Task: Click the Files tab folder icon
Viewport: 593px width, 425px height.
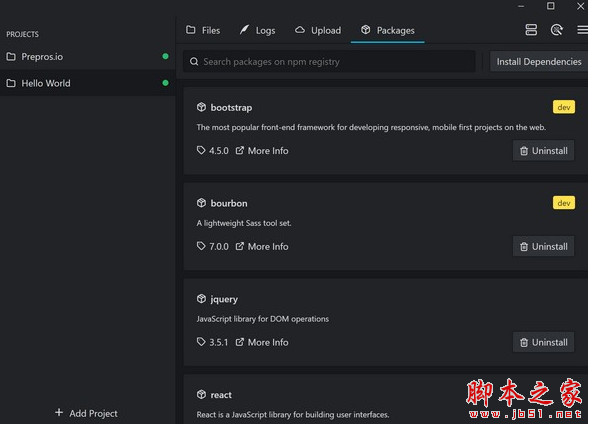Action: [191, 29]
